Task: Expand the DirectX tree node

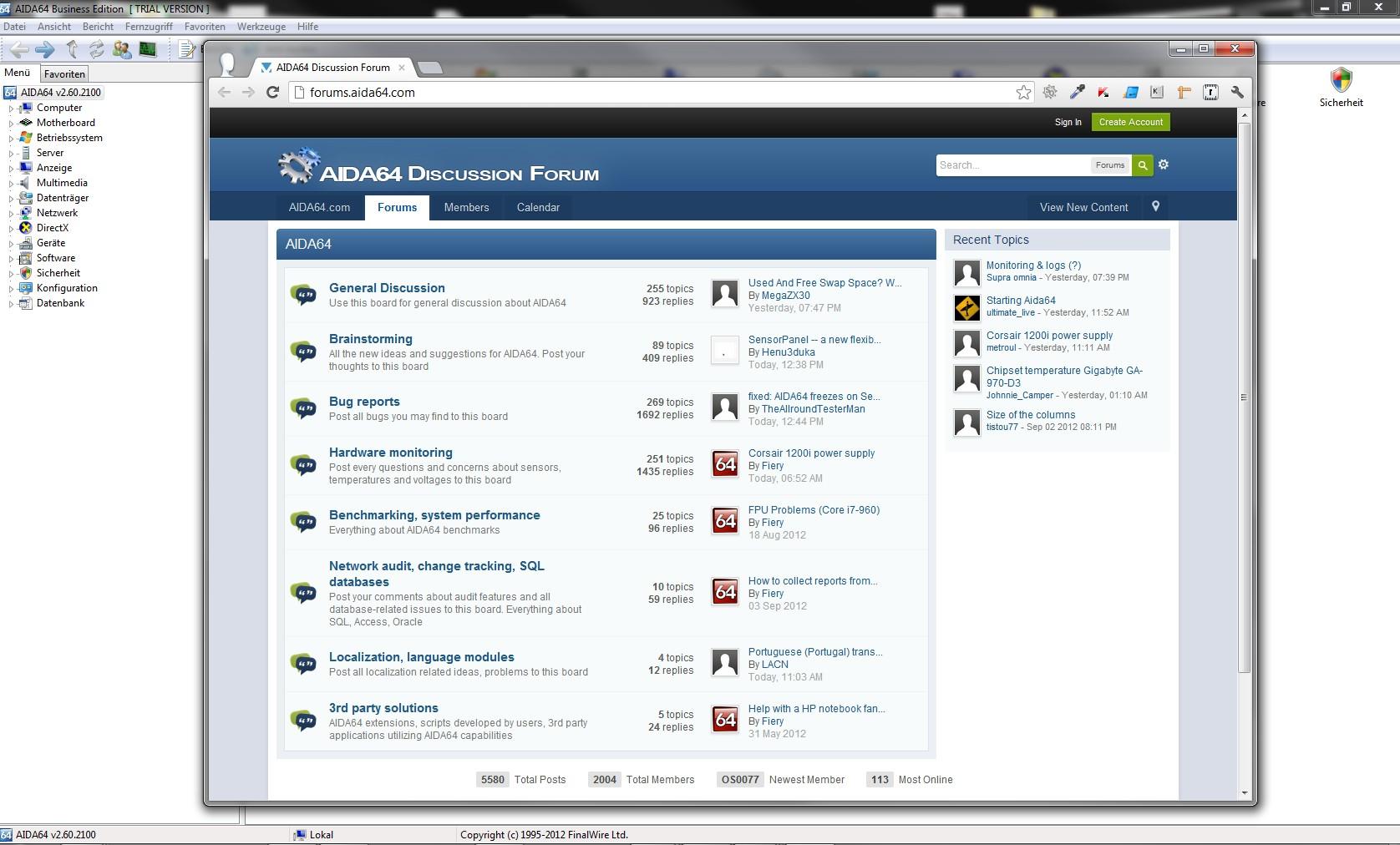Action: click(11, 228)
